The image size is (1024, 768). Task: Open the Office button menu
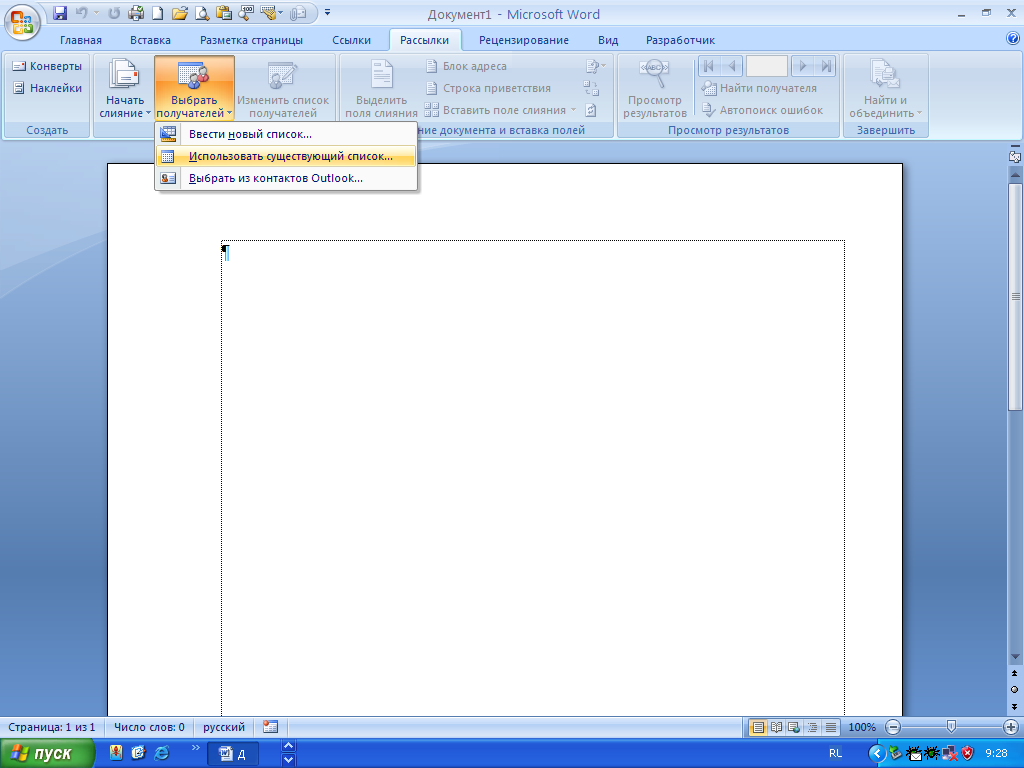pyautogui.click(x=22, y=22)
